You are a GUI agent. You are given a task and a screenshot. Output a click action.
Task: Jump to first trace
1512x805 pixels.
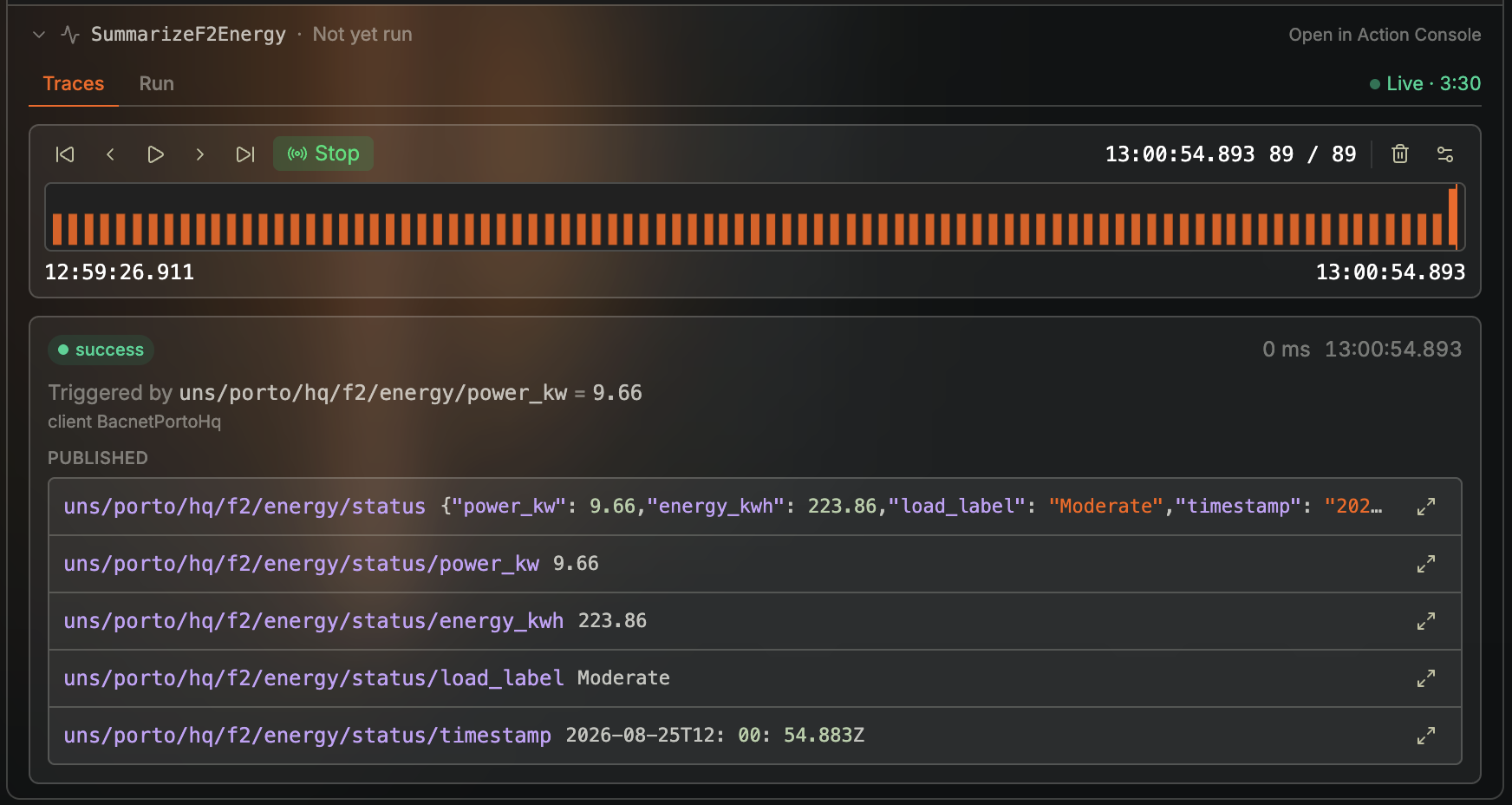click(65, 154)
